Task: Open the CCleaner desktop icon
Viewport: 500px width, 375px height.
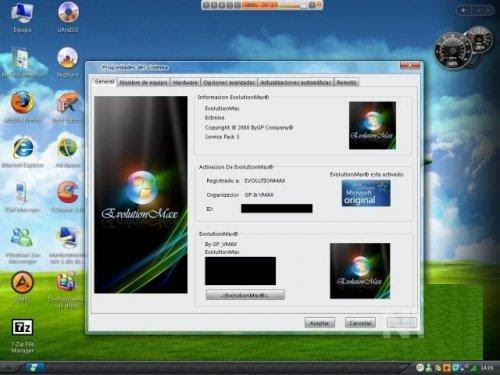Action: coord(67,197)
